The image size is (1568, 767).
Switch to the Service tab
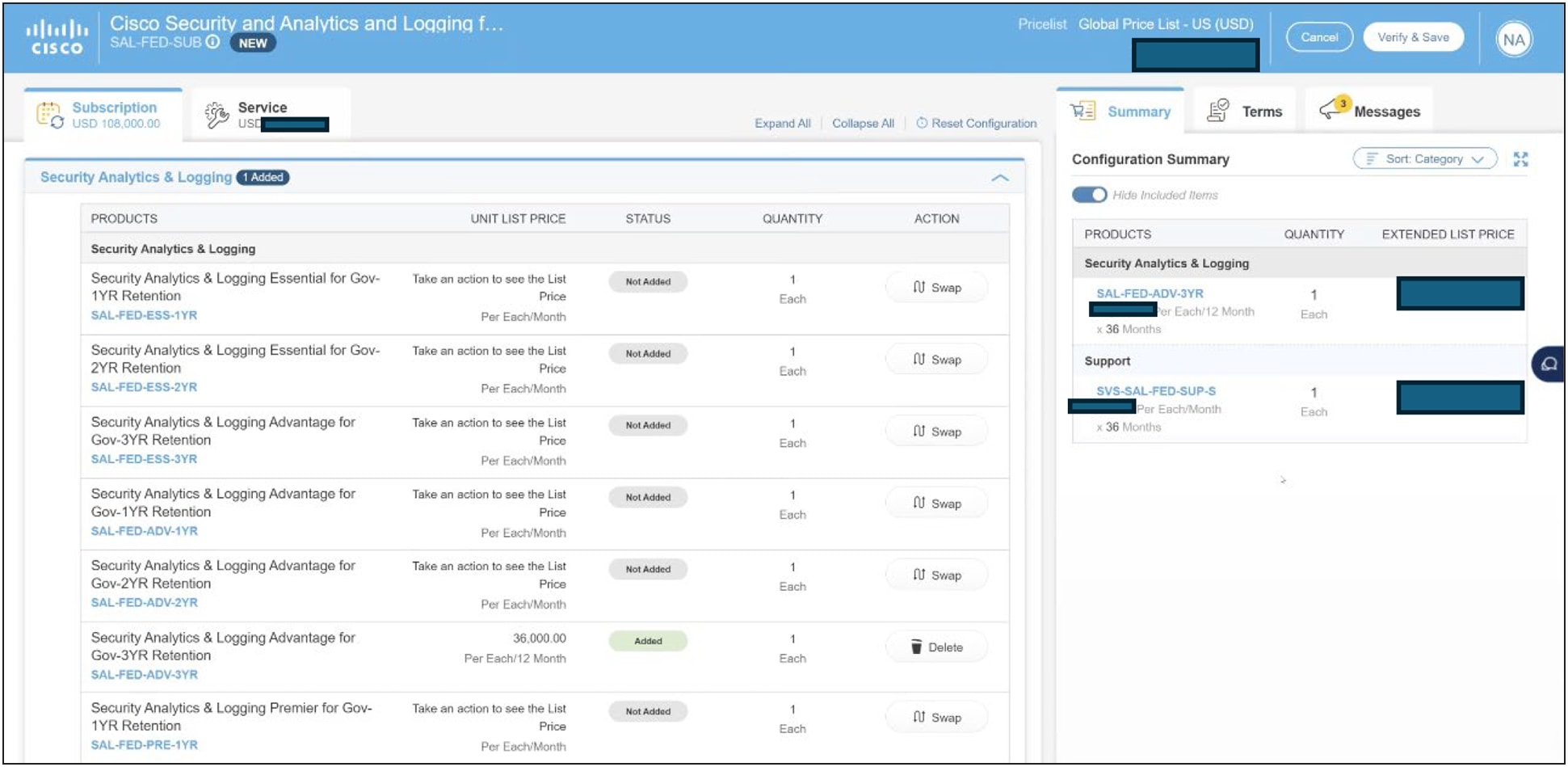(271, 115)
